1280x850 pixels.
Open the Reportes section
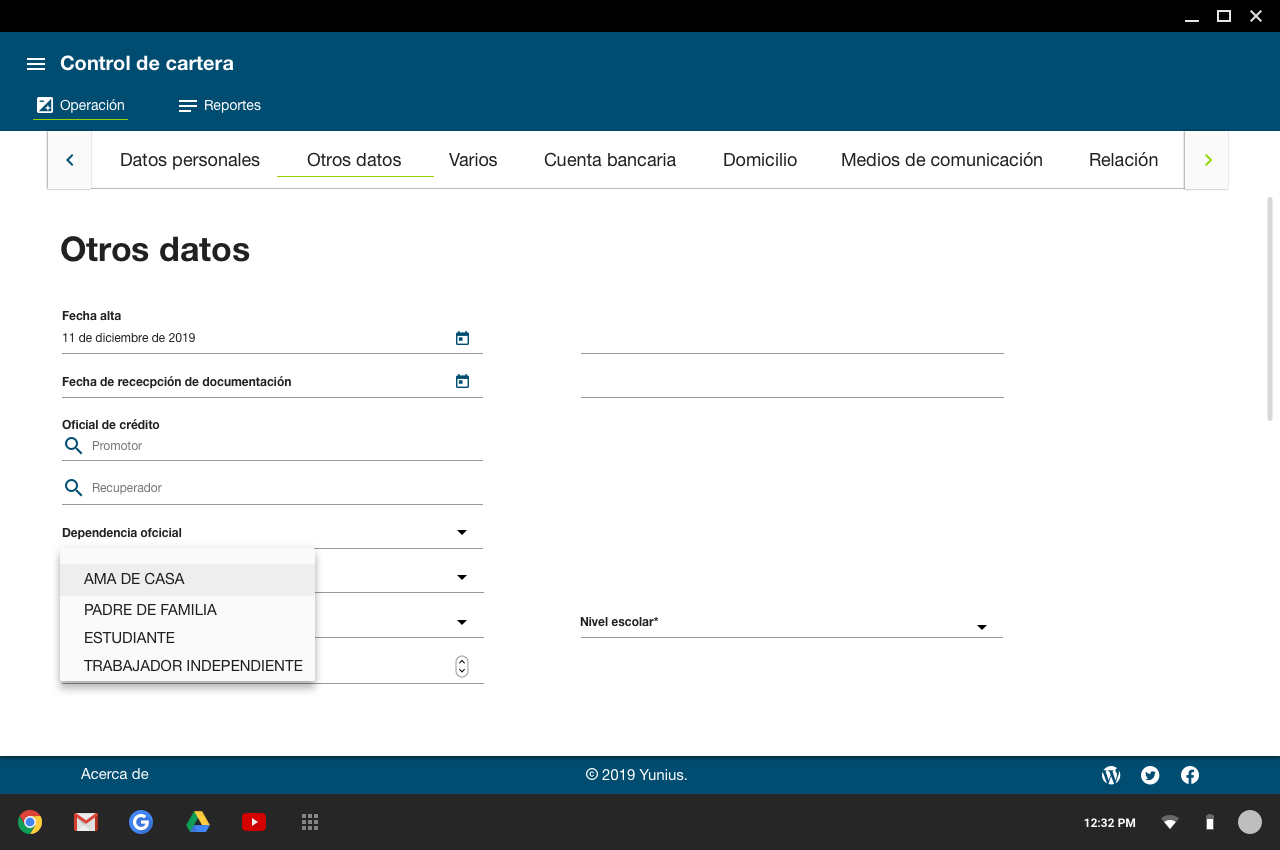tap(220, 105)
